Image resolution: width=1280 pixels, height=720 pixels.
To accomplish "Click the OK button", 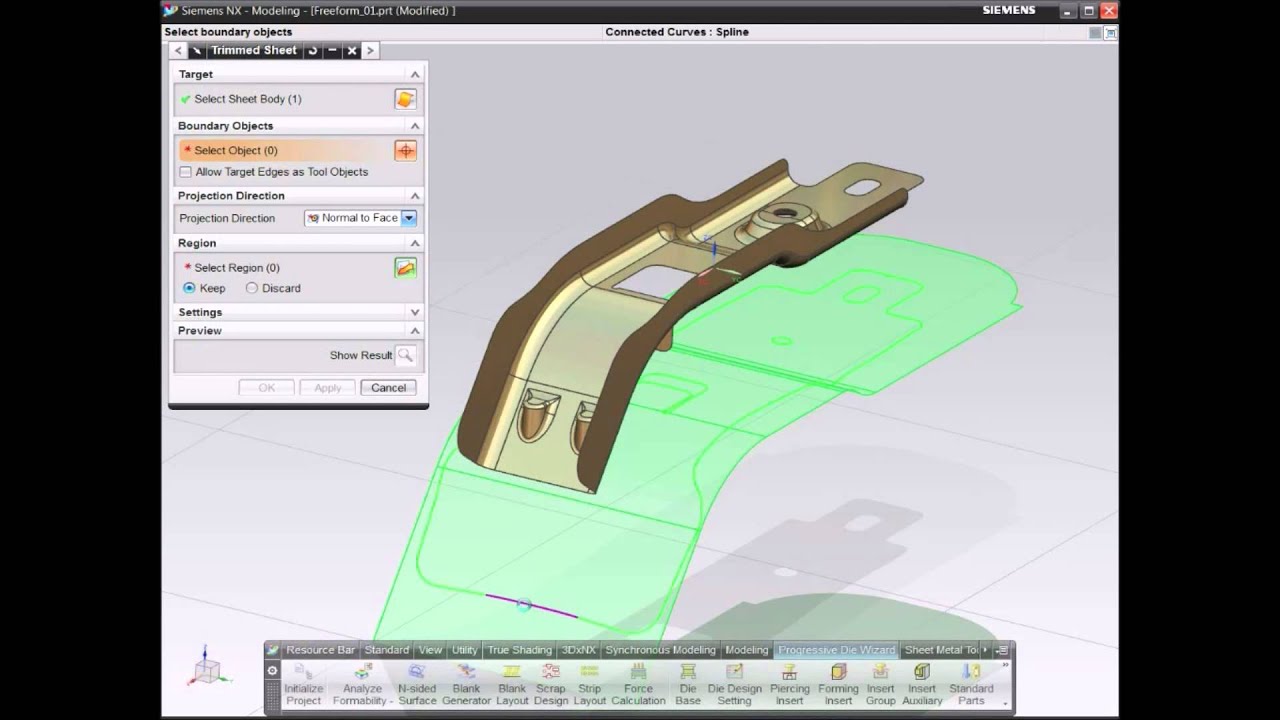I will pos(267,388).
